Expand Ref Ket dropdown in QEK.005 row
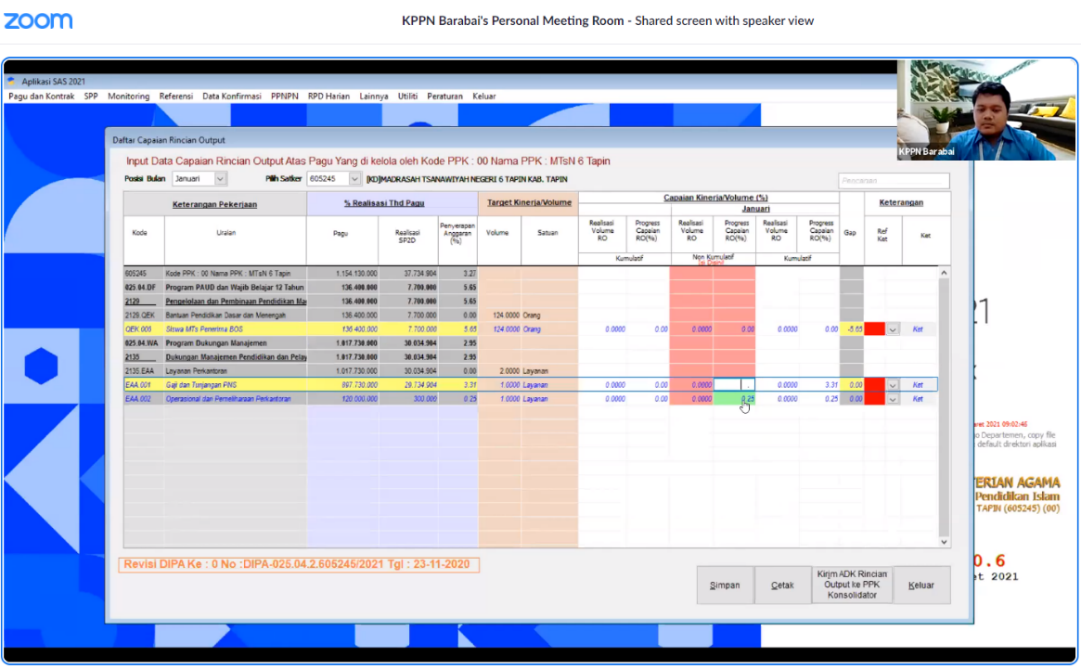1081x669 pixels. click(x=893, y=329)
